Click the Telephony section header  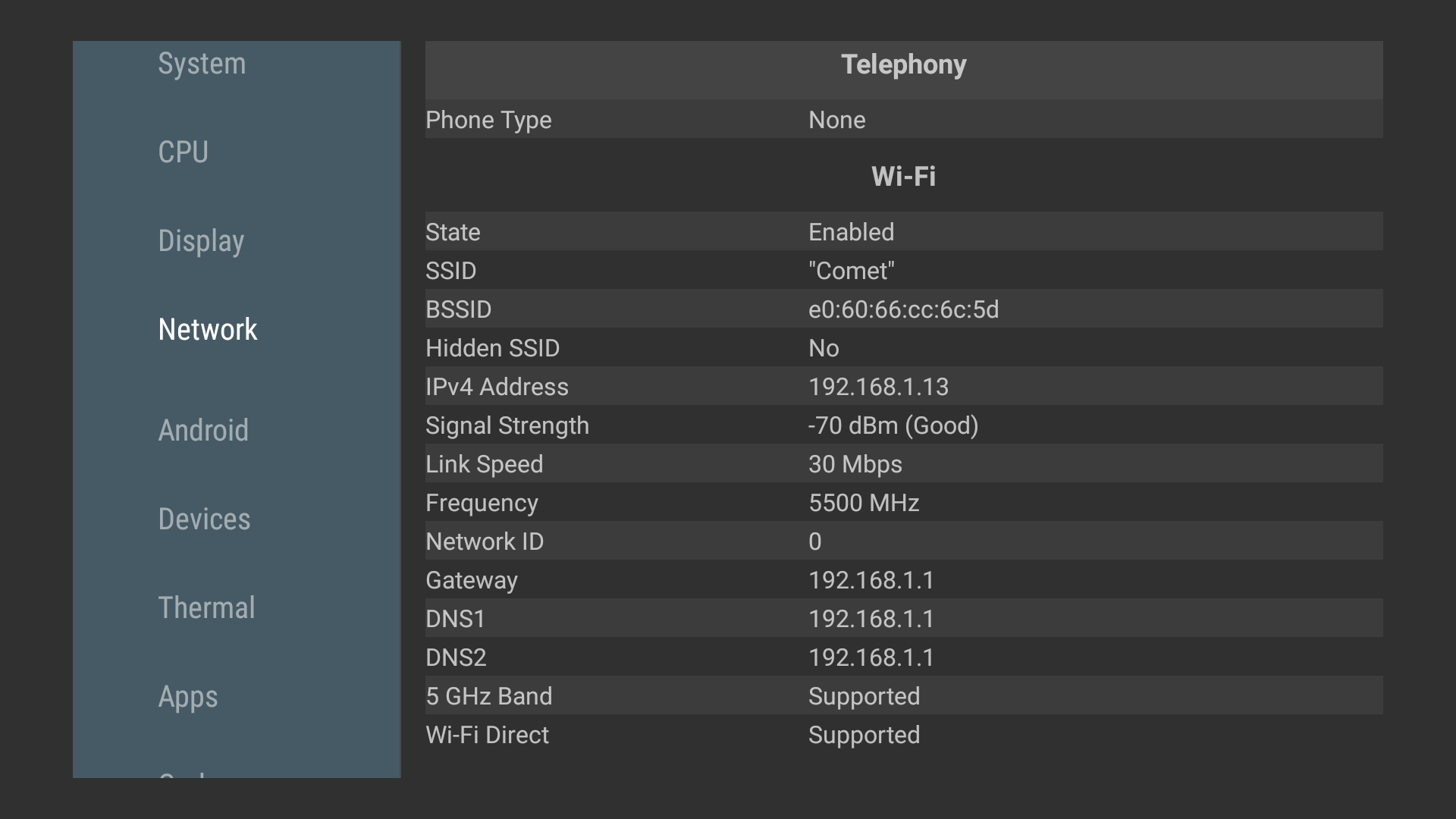903,65
